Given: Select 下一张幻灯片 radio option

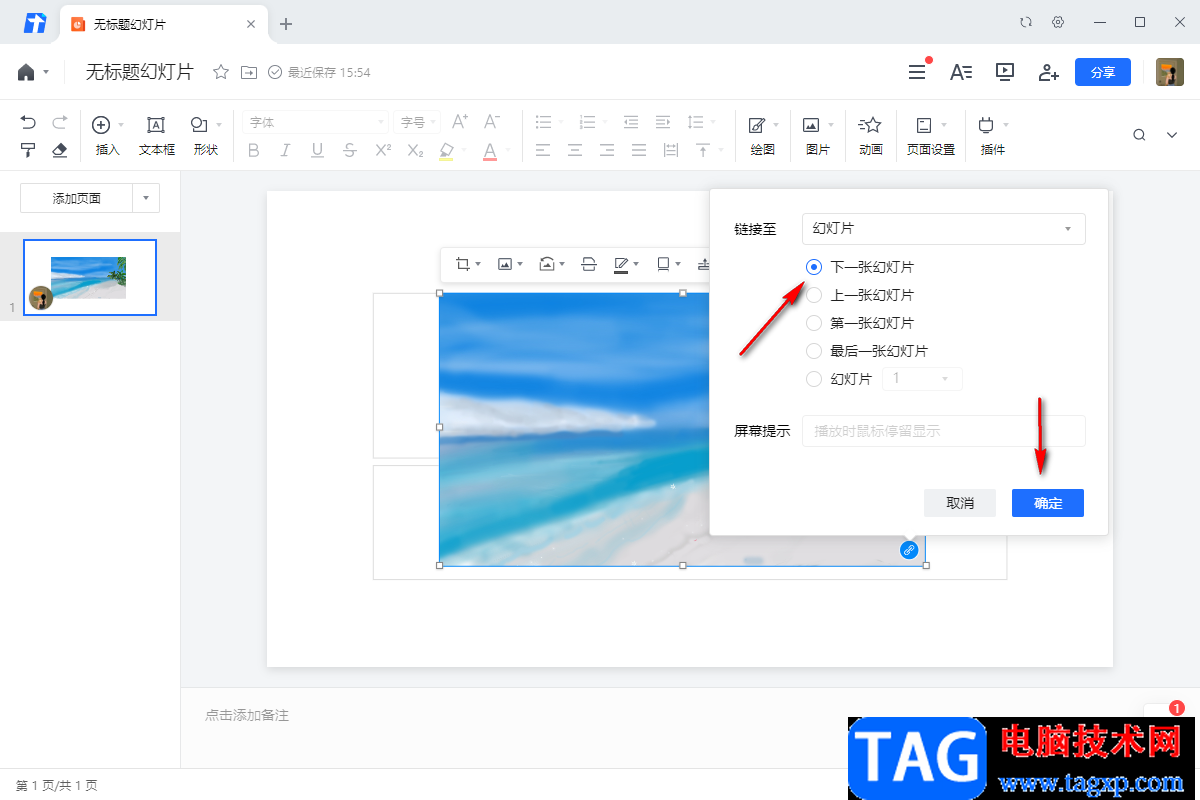Looking at the screenshot, I should (x=814, y=267).
